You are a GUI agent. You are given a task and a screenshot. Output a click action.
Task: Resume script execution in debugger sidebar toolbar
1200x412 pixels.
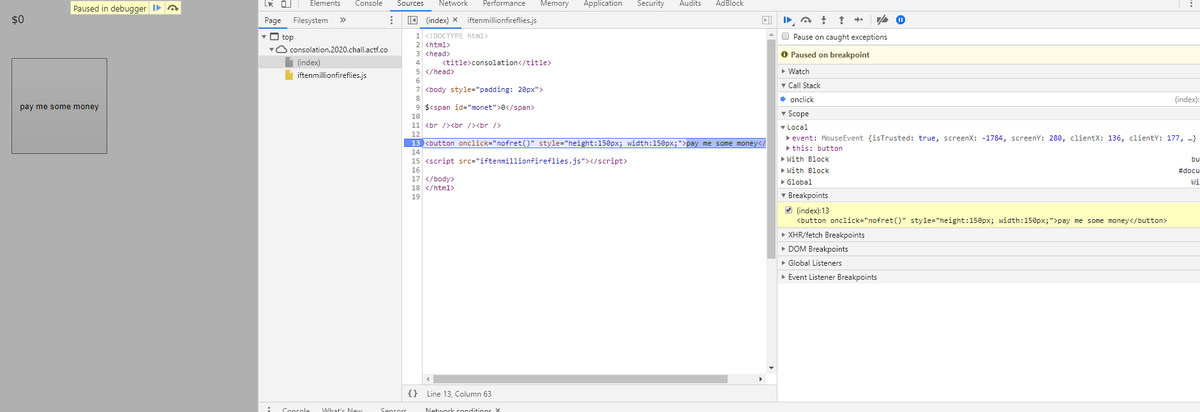tap(788, 21)
